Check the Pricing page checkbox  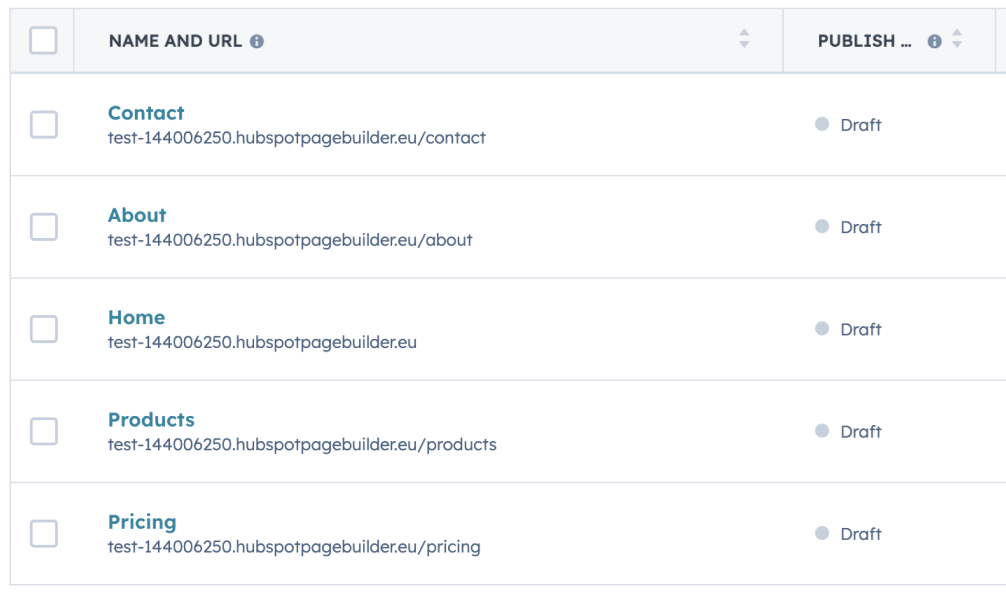(44, 534)
